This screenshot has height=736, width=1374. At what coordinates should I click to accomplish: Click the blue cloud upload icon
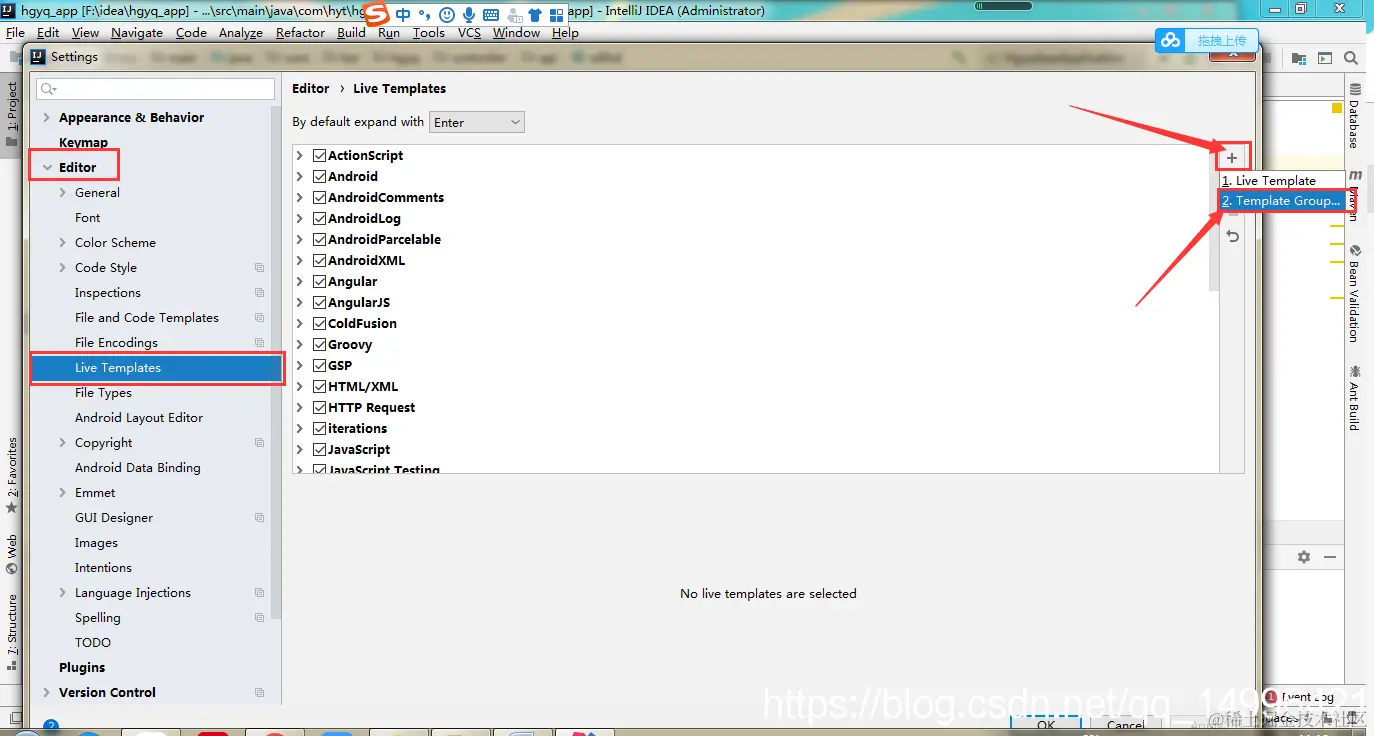1171,40
